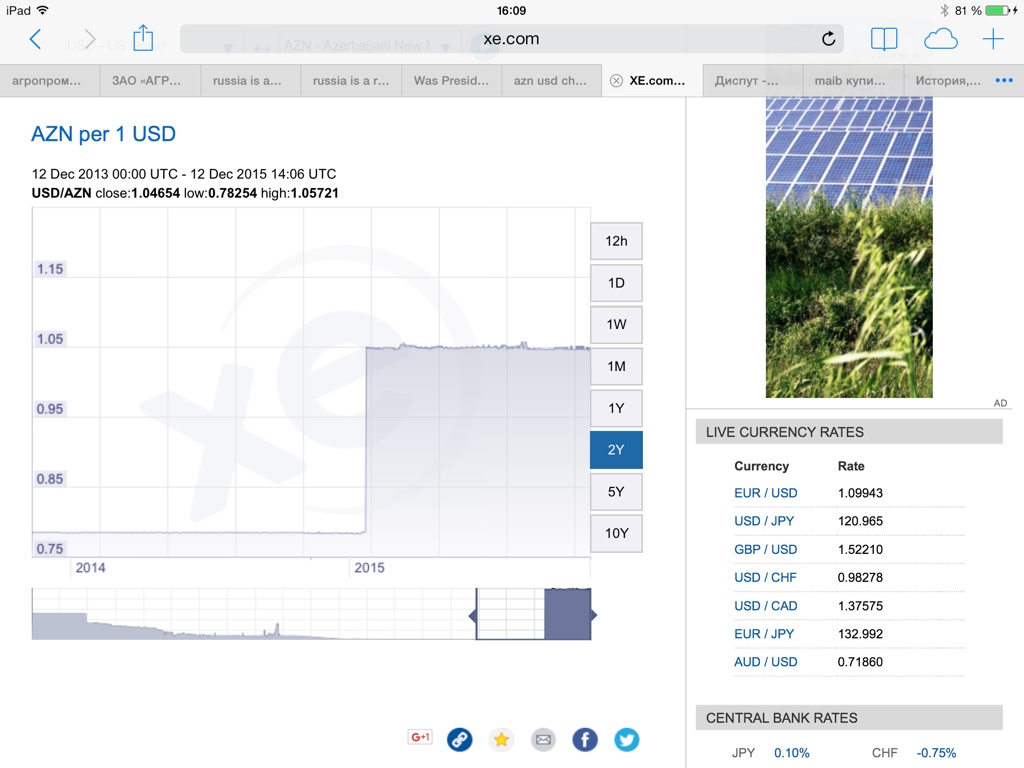Click the selected window in the range navigator
The width and height of the screenshot is (1024, 768).
pos(534,614)
